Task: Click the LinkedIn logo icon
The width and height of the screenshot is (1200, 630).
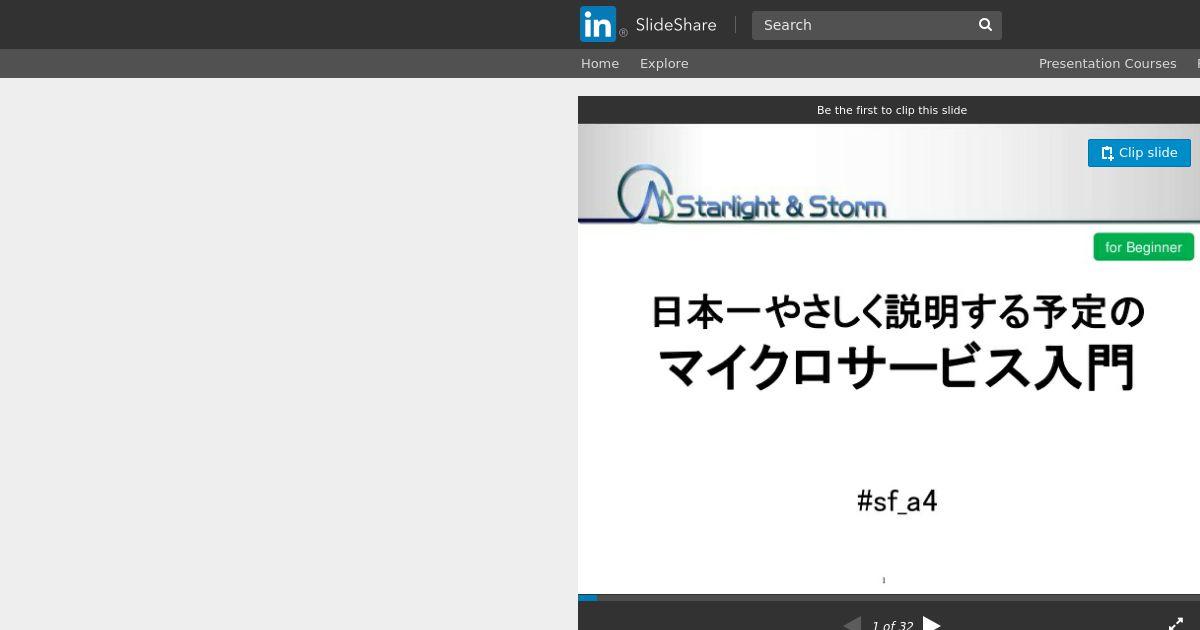Action: coord(598,25)
